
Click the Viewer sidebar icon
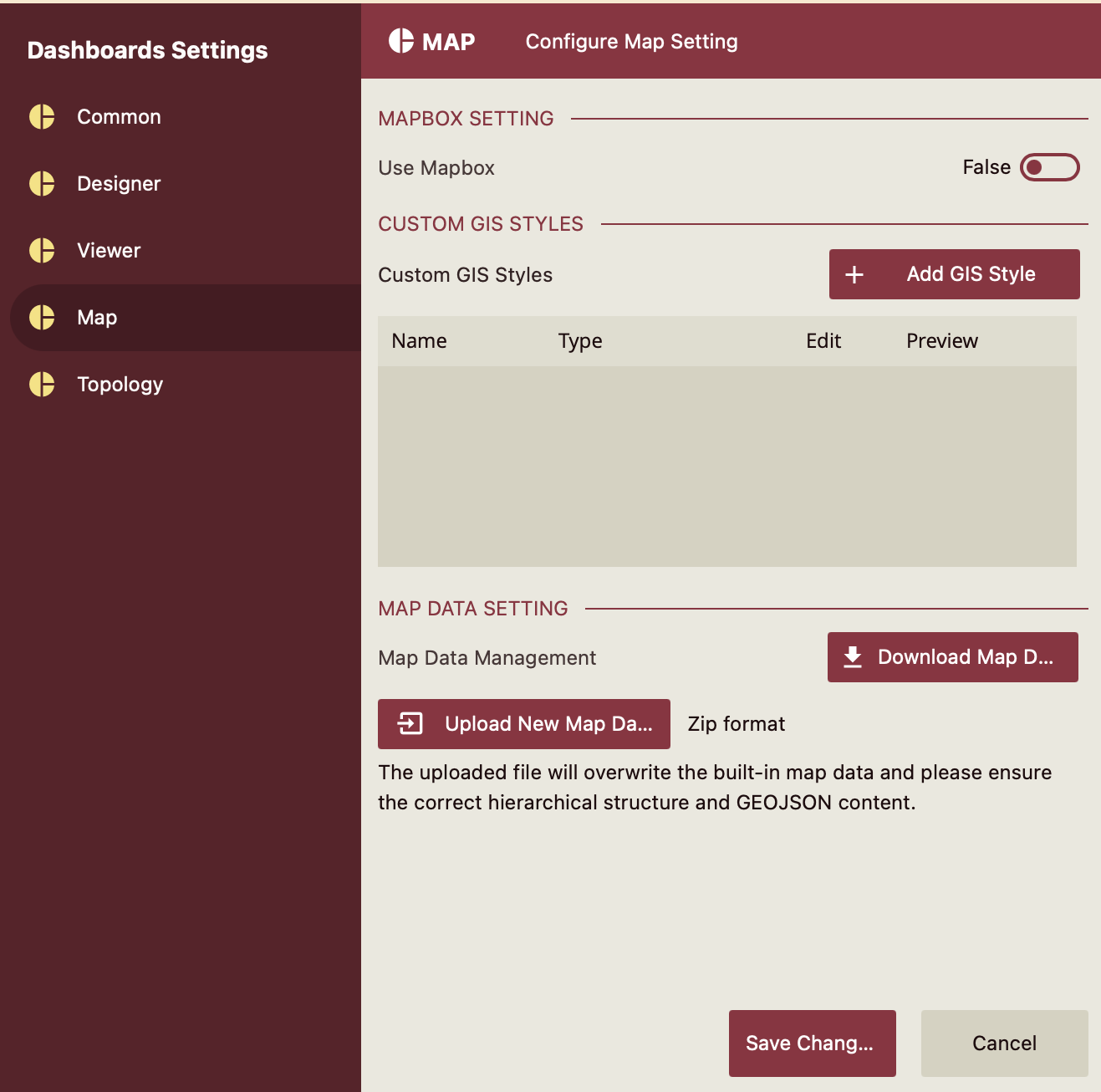click(x=42, y=251)
